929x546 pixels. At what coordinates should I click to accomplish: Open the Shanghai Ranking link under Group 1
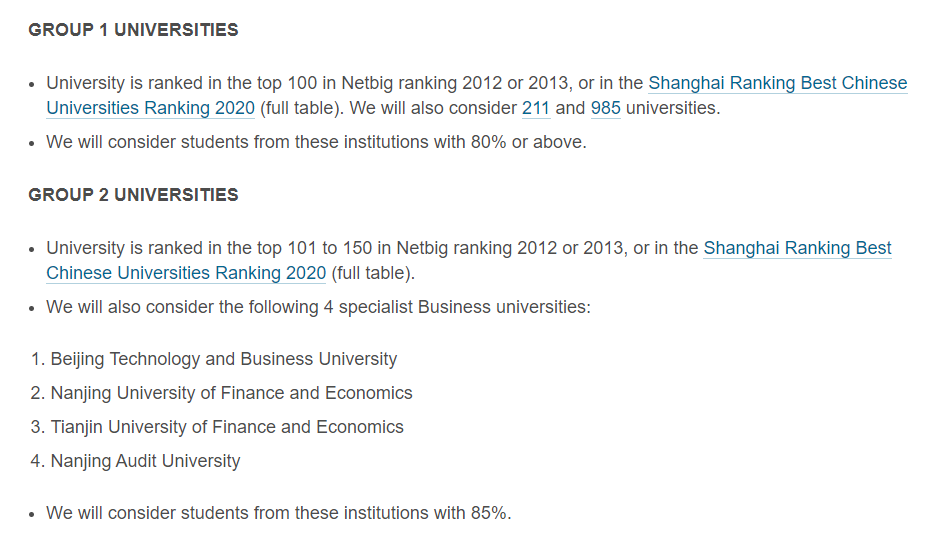777,83
